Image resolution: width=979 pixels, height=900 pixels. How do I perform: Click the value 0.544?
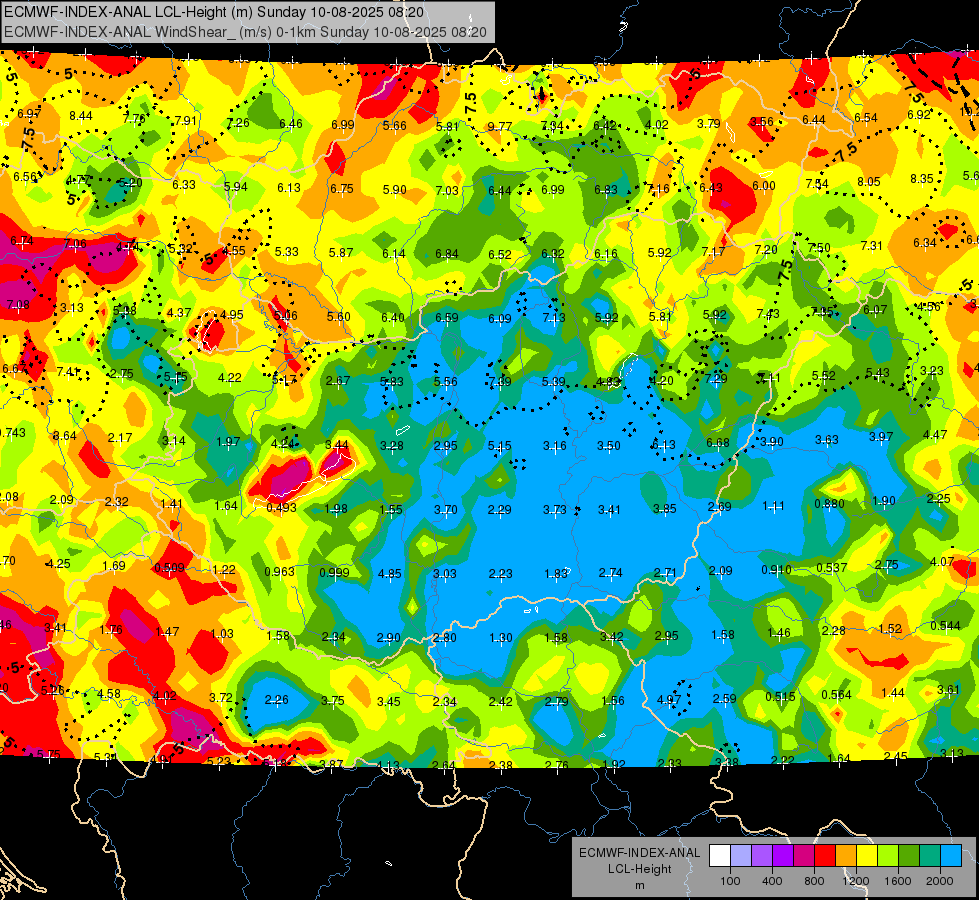click(x=945, y=626)
